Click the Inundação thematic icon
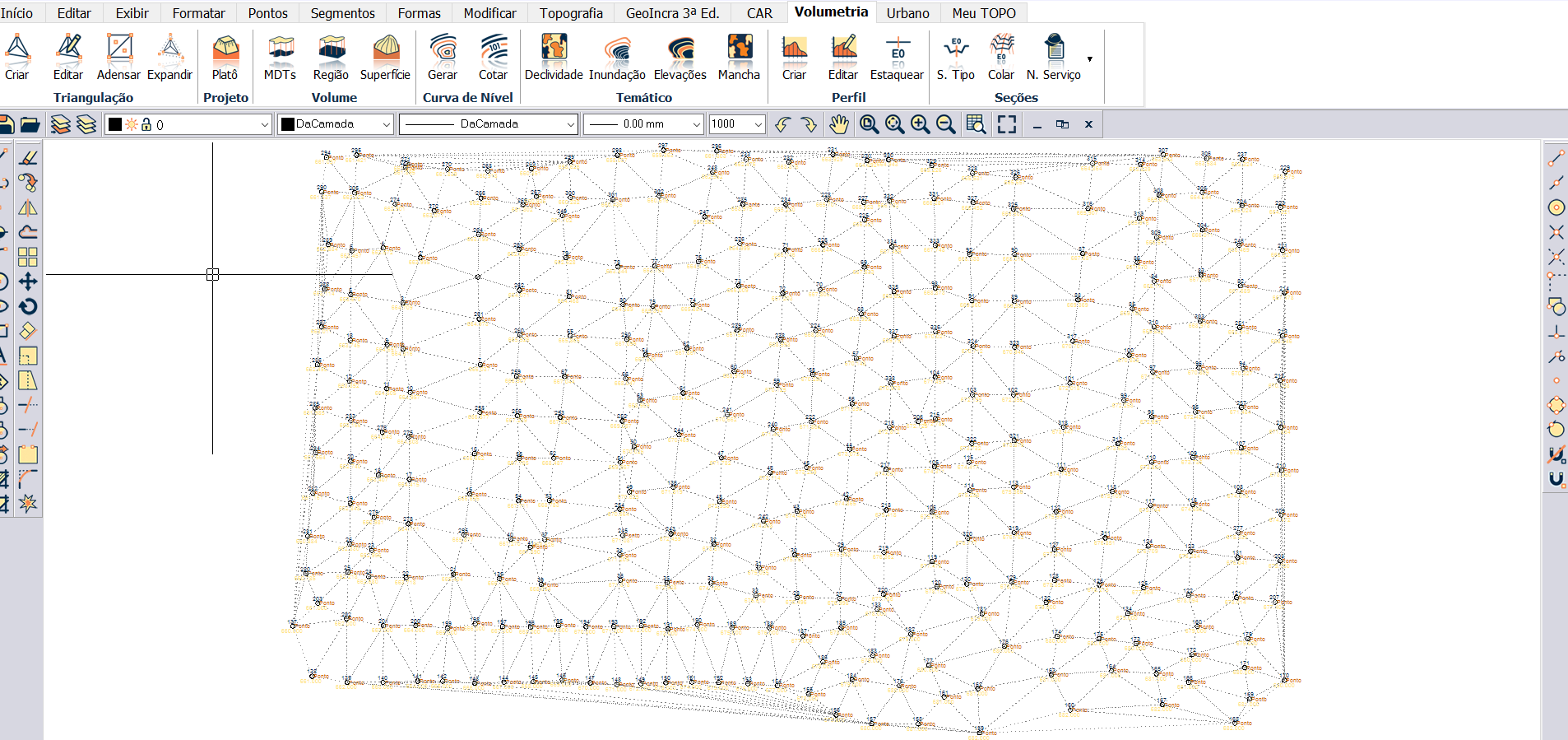Screen dimensions: 1568x740 click(617, 57)
